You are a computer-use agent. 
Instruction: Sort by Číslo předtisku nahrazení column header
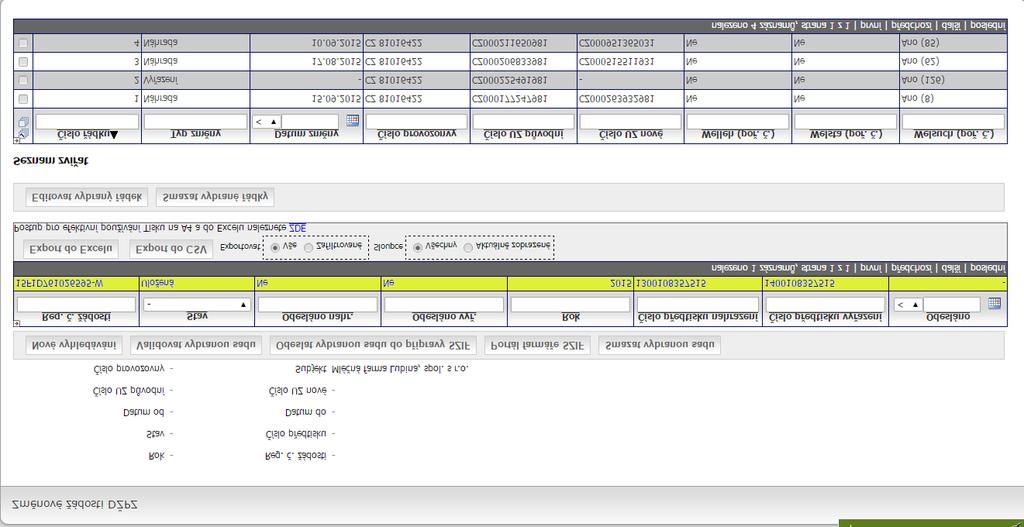pyautogui.click(x=697, y=317)
